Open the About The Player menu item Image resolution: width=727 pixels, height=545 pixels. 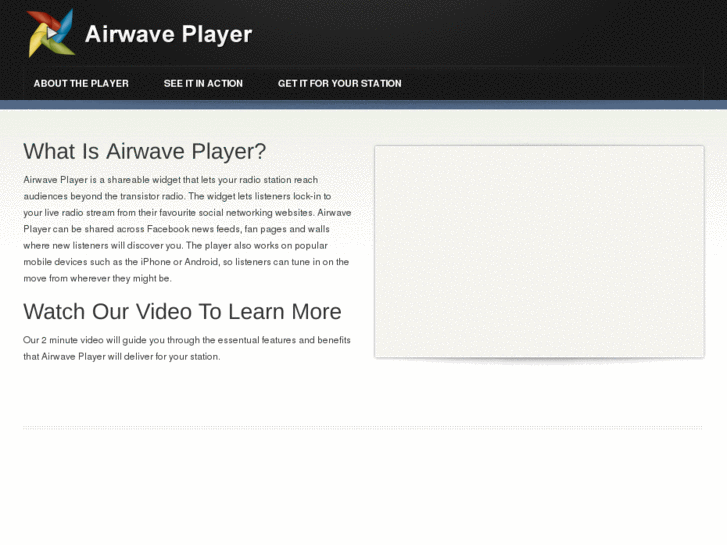click(81, 83)
